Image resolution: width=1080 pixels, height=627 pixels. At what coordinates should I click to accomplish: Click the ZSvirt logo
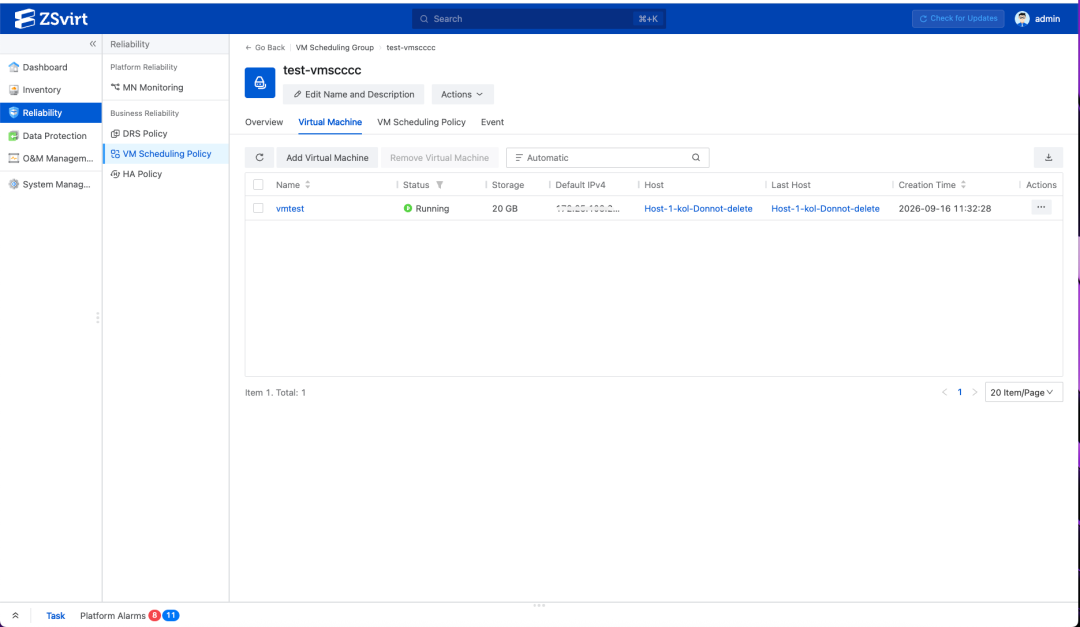tap(51, 19)
